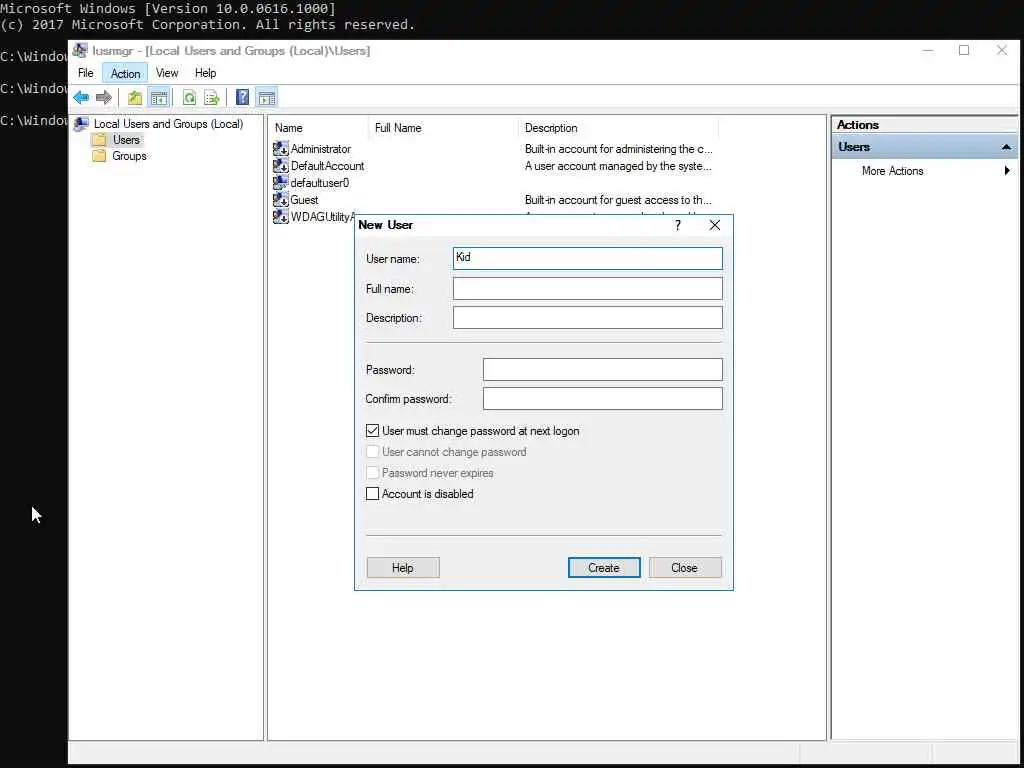Click the Help button in New User dialog
The height and width of the screenshot is (768, 1024).
pyautogui.click(x=403, y=568)
